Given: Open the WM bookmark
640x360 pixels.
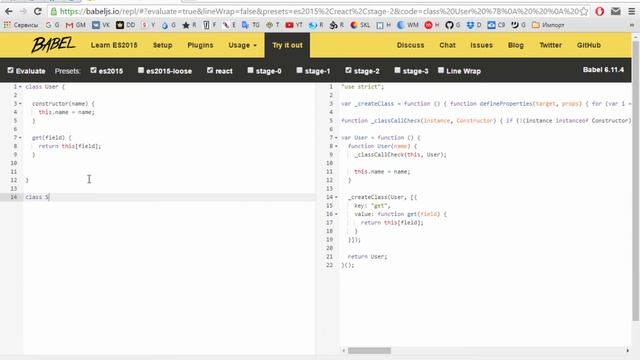Looking at the screenshot, I should [408, 25].
